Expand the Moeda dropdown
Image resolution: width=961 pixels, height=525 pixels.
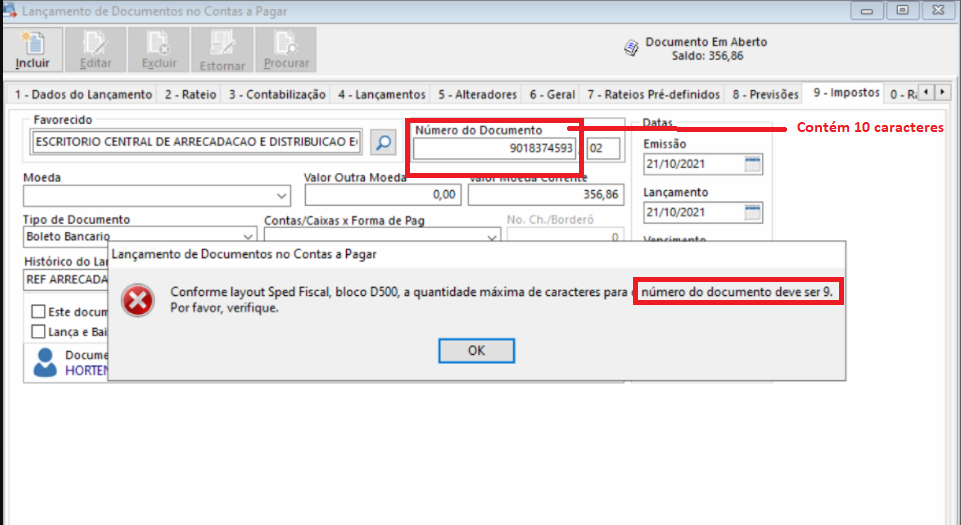(x=281, y=196)
